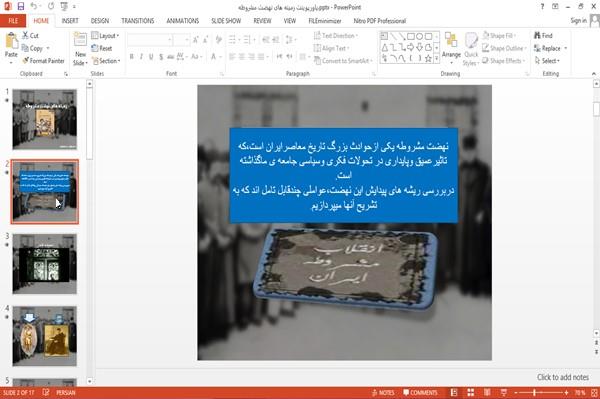Toggle text Shadow
Screen dimensions: 600x399
(x=161, y=57)
